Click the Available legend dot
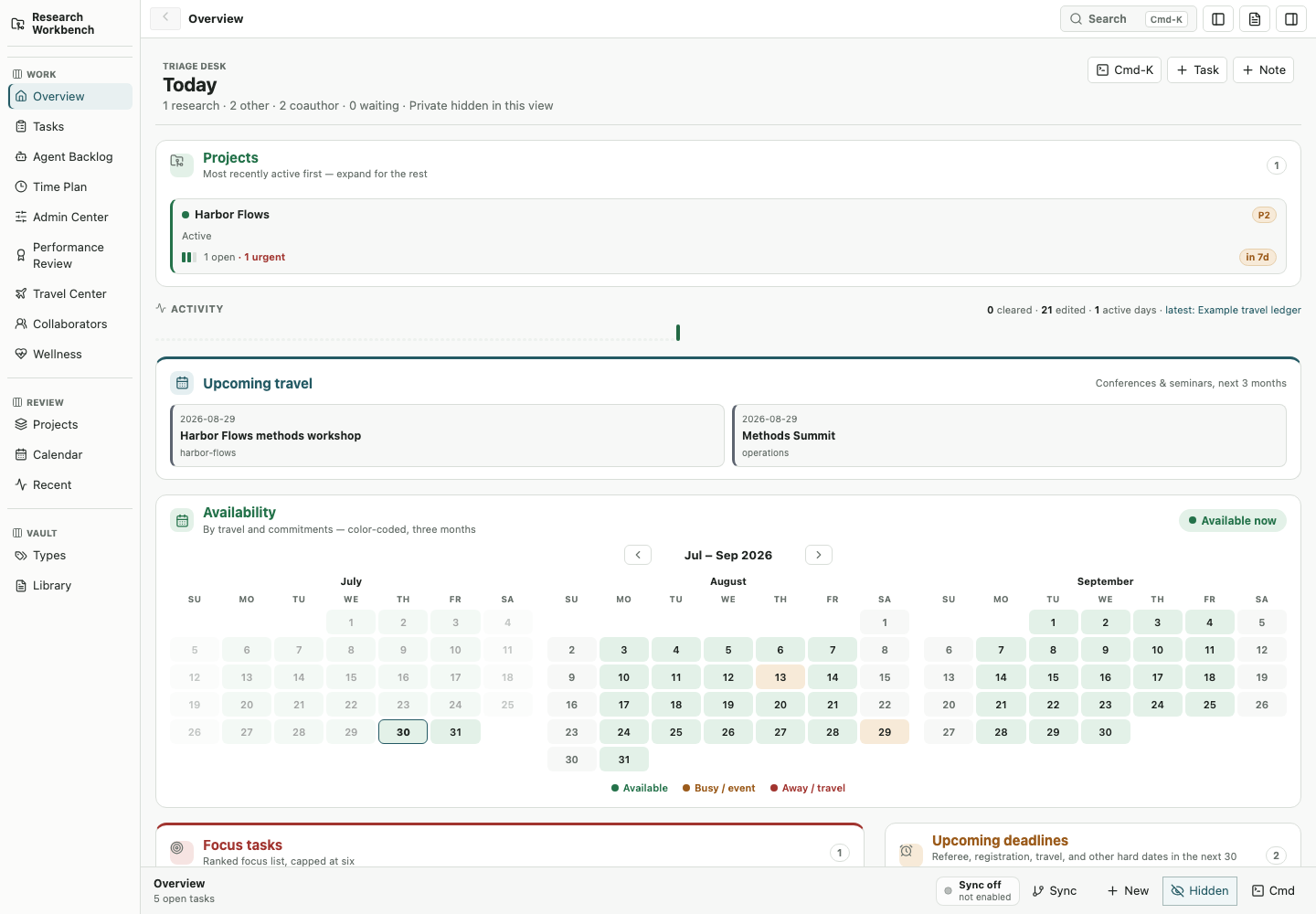The width and height of the screenshot is (1316, 914). [x=615, y=788]
